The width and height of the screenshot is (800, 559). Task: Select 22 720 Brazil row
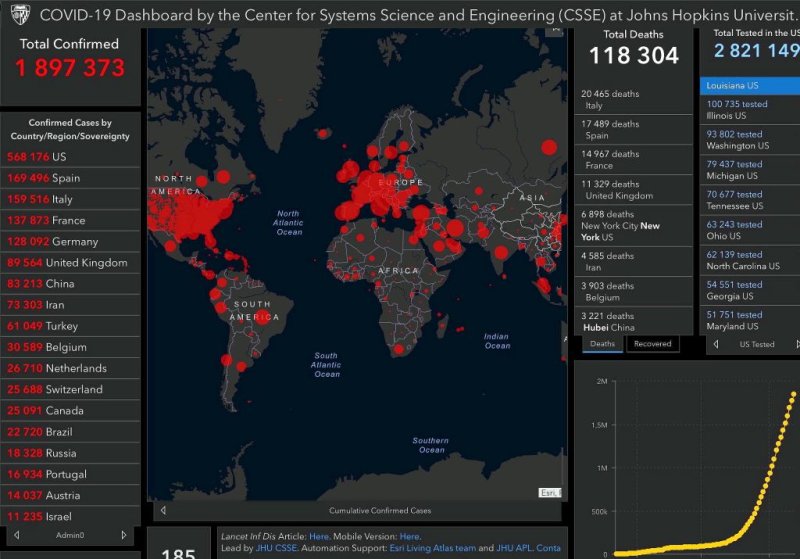pyautogui.click(x=70, y=432)
